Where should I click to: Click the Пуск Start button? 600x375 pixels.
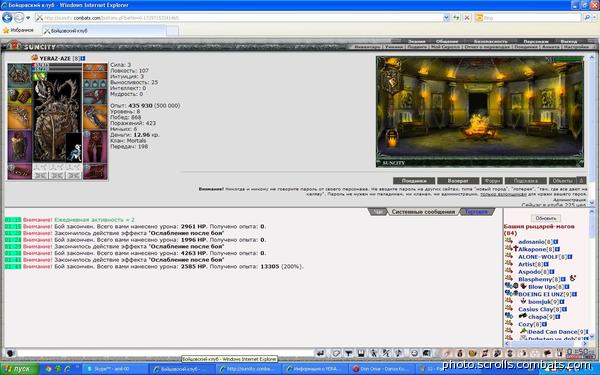pyautogui.click(x=20, y=369)
